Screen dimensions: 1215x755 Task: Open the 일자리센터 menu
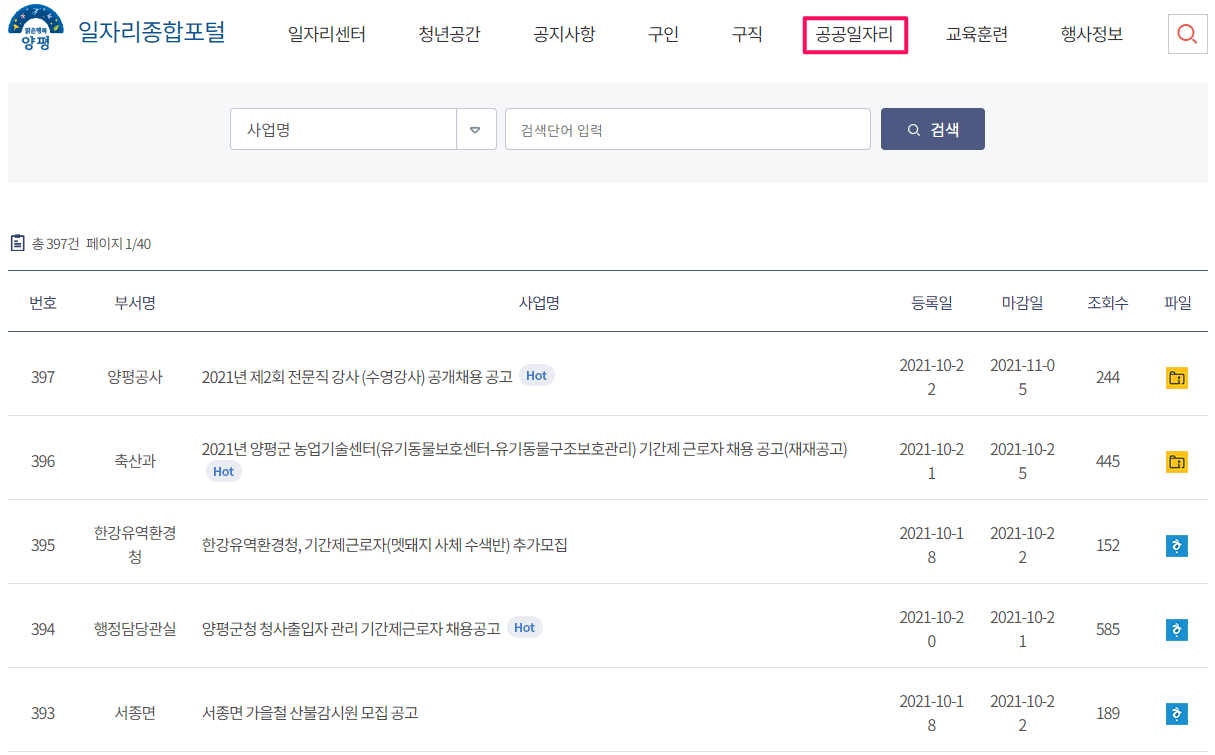coord(328,33)
